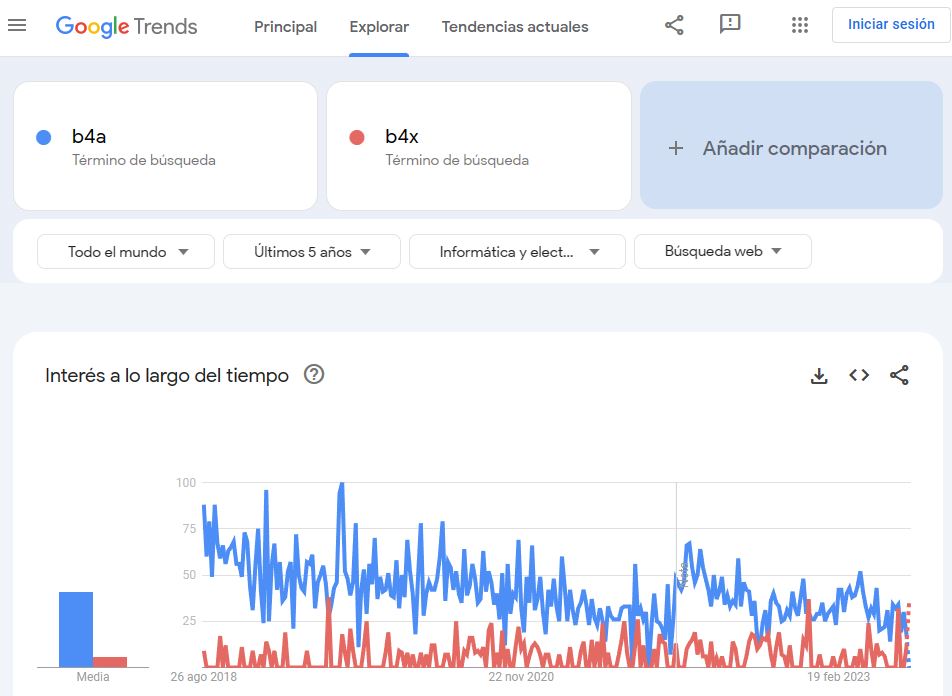Switch to Tendencias actuales tab
The width and height of the screenshot is (952, 696).
pos(515,27)
